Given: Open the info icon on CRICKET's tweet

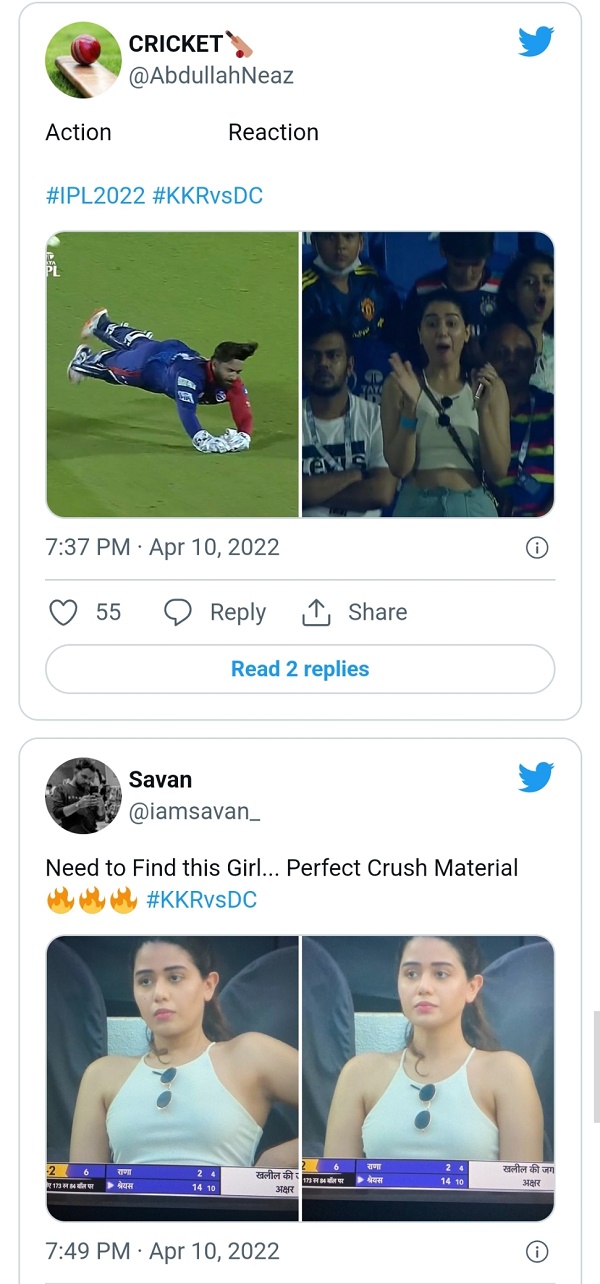Looking at the screenshot, I should 537,547.
